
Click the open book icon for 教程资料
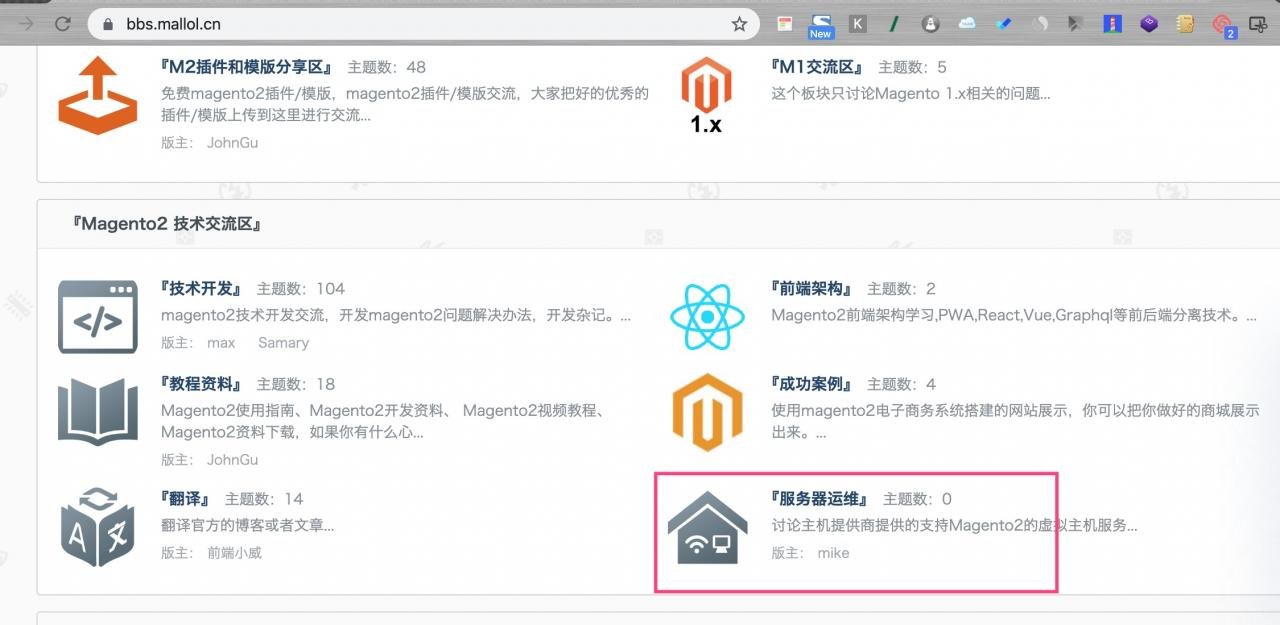[x=97, y=412]
